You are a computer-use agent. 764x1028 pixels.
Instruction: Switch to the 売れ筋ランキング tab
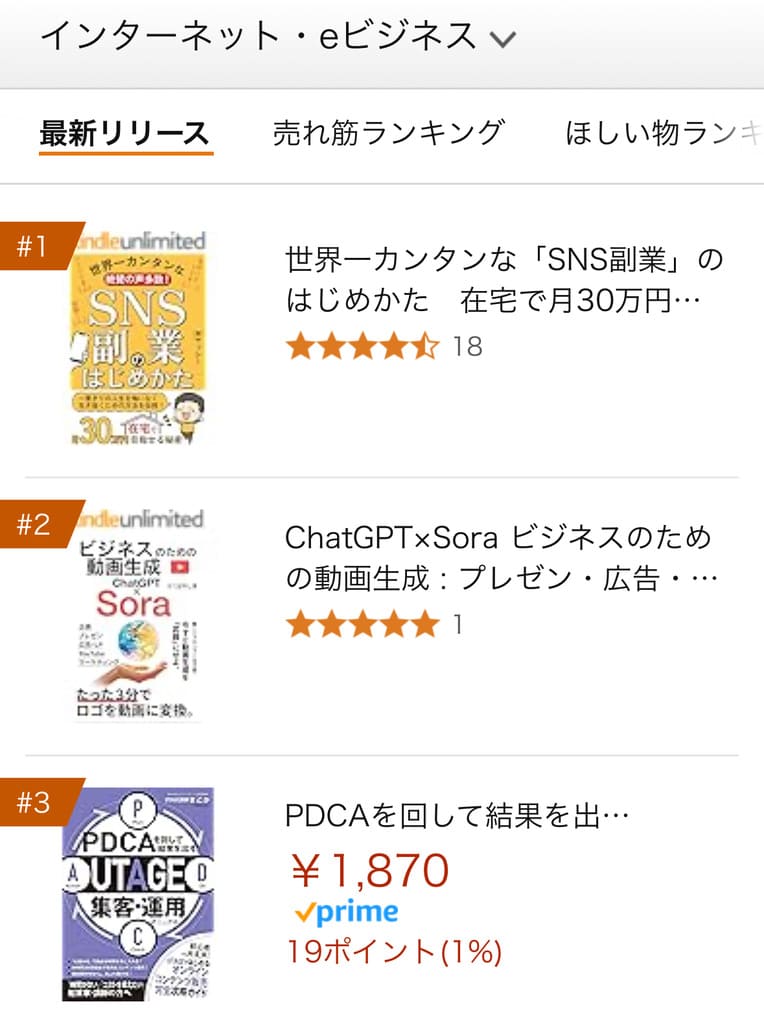coord(390,133)
